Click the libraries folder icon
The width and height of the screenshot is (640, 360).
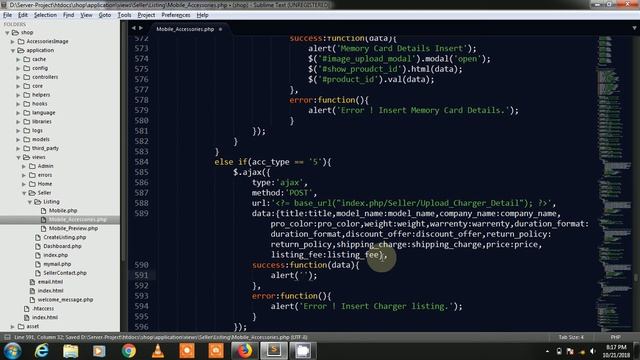coord(27,122)
